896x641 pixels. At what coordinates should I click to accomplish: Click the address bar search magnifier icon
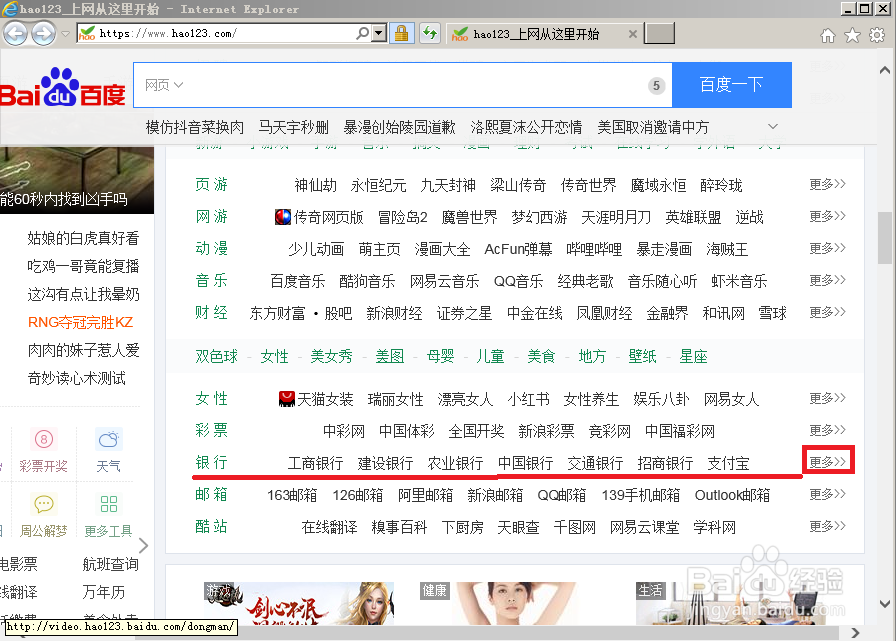362,34
